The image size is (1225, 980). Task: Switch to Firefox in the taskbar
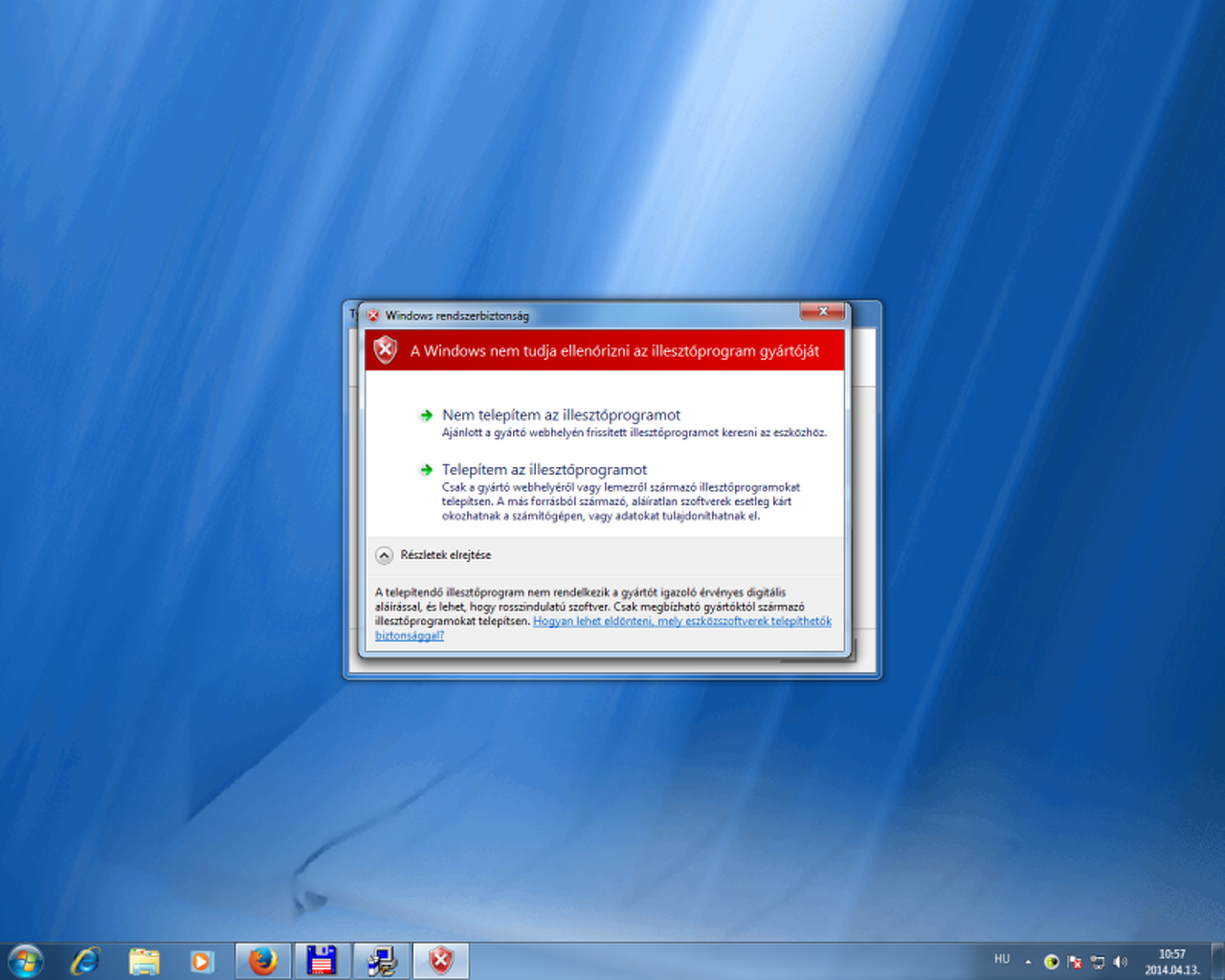click(262, 961)
